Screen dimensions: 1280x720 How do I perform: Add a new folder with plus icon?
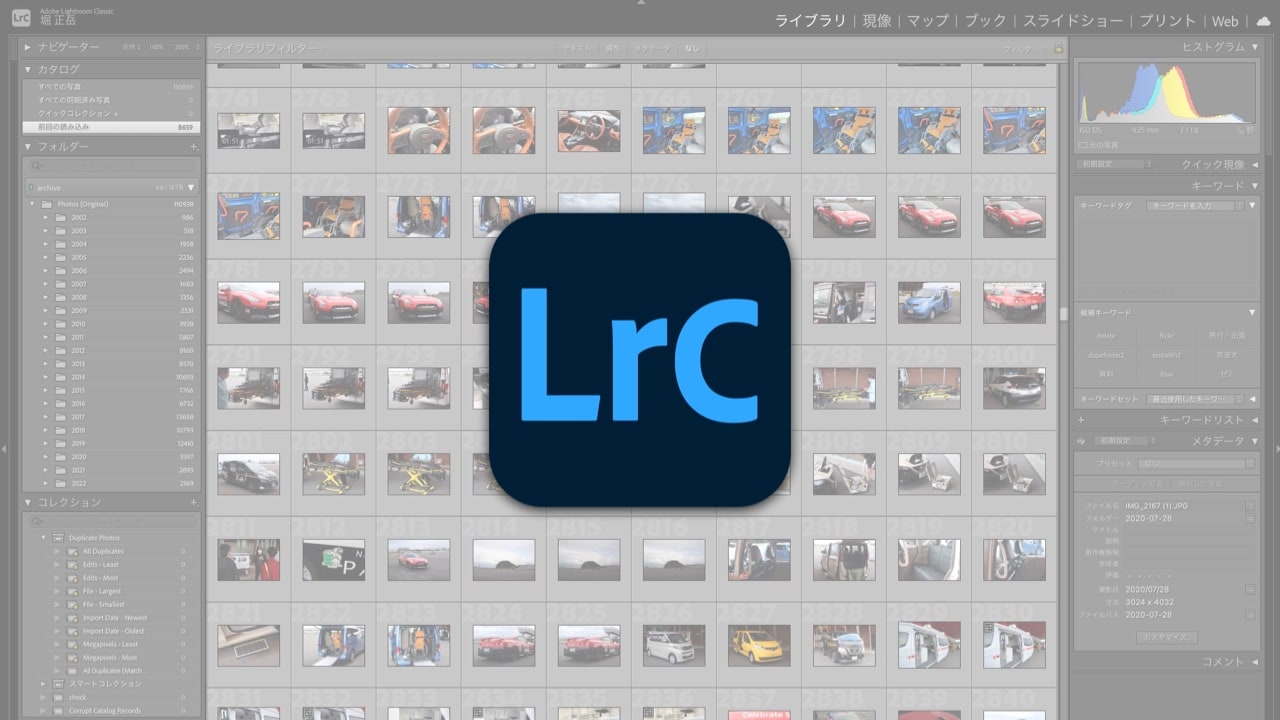pos(194,147)
